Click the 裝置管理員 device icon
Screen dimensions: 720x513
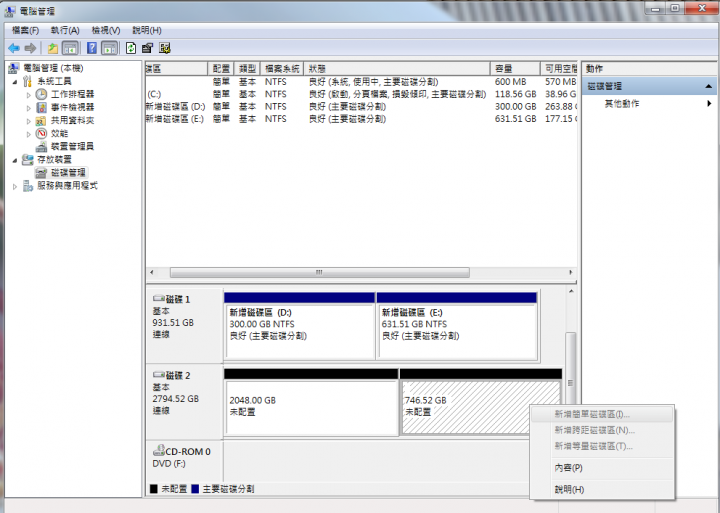point(41,147)
